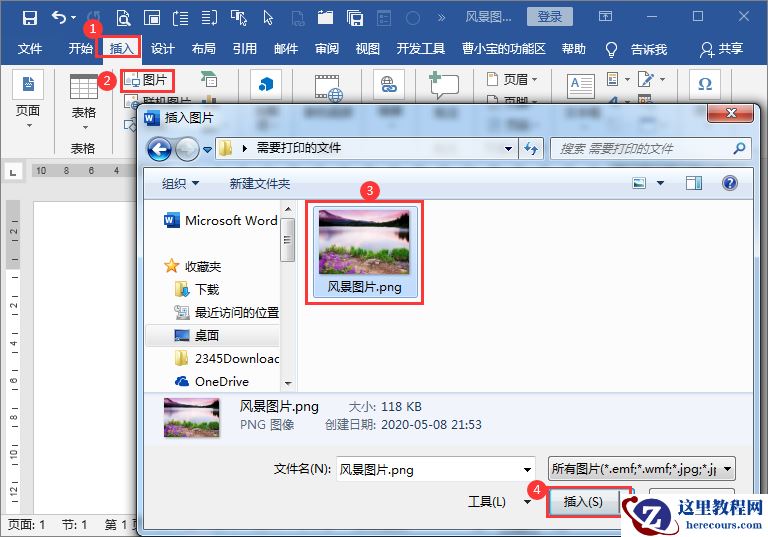Click the text box icon in ribbon
The height and width of the screenshot is (537, 768).
[x=580, y=86]
